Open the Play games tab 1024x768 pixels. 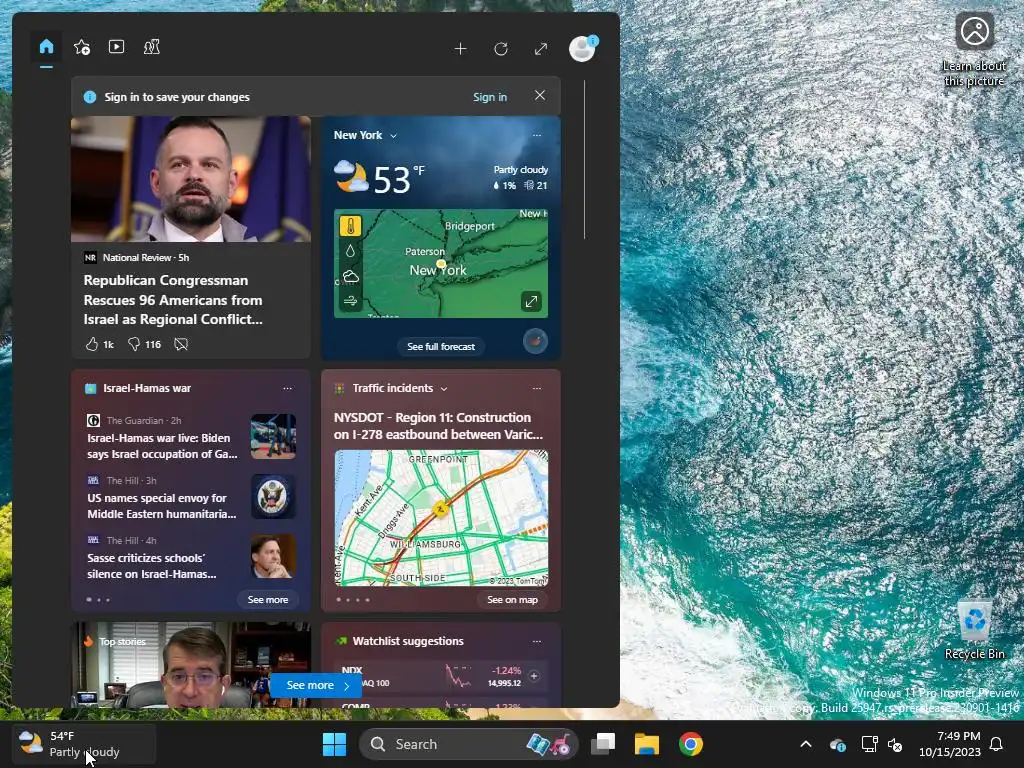click(152, 47)
